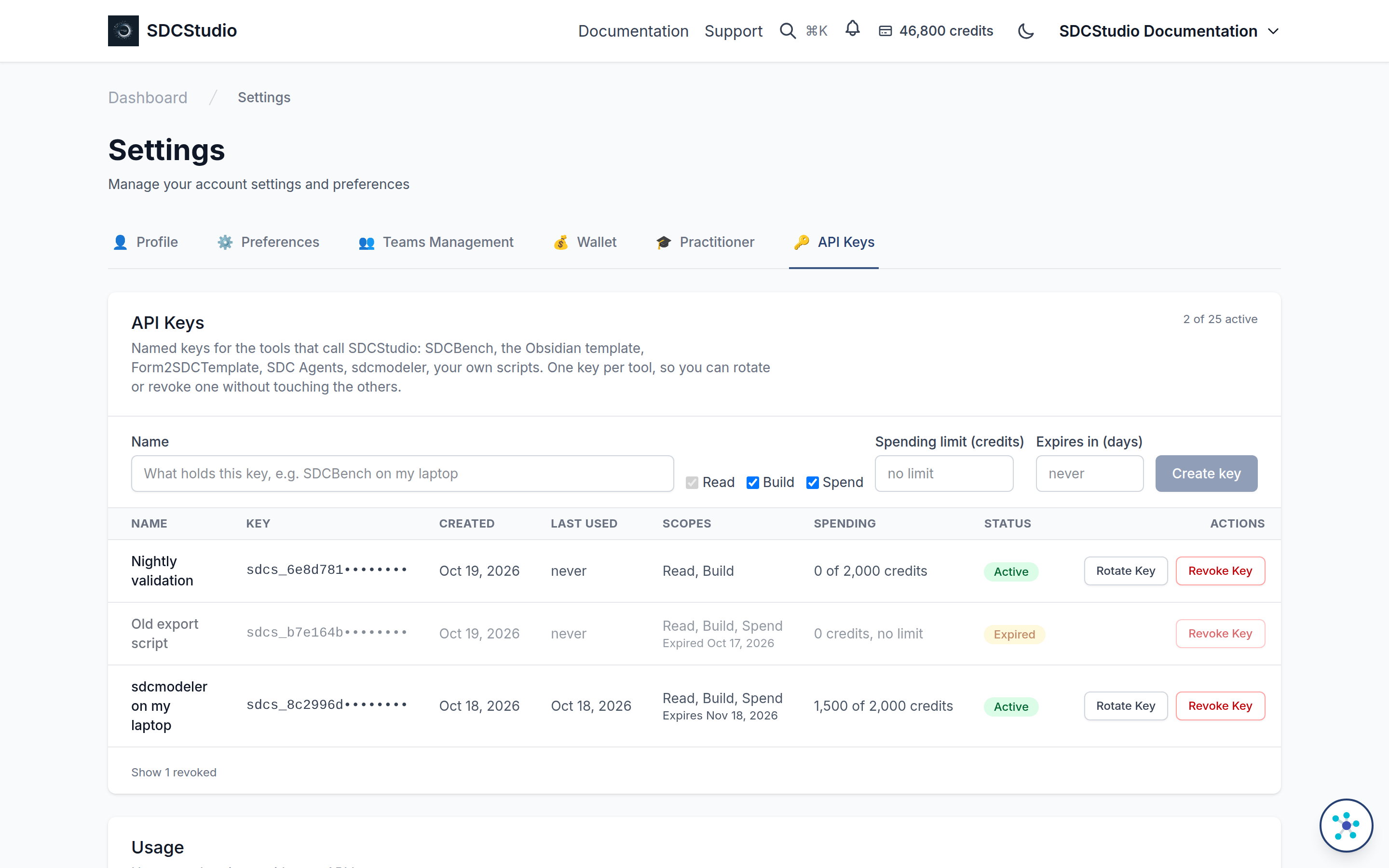Screen dimensions: 1389x868
Task: Click the SDCStudio logo icon
Action: (123, 30)
